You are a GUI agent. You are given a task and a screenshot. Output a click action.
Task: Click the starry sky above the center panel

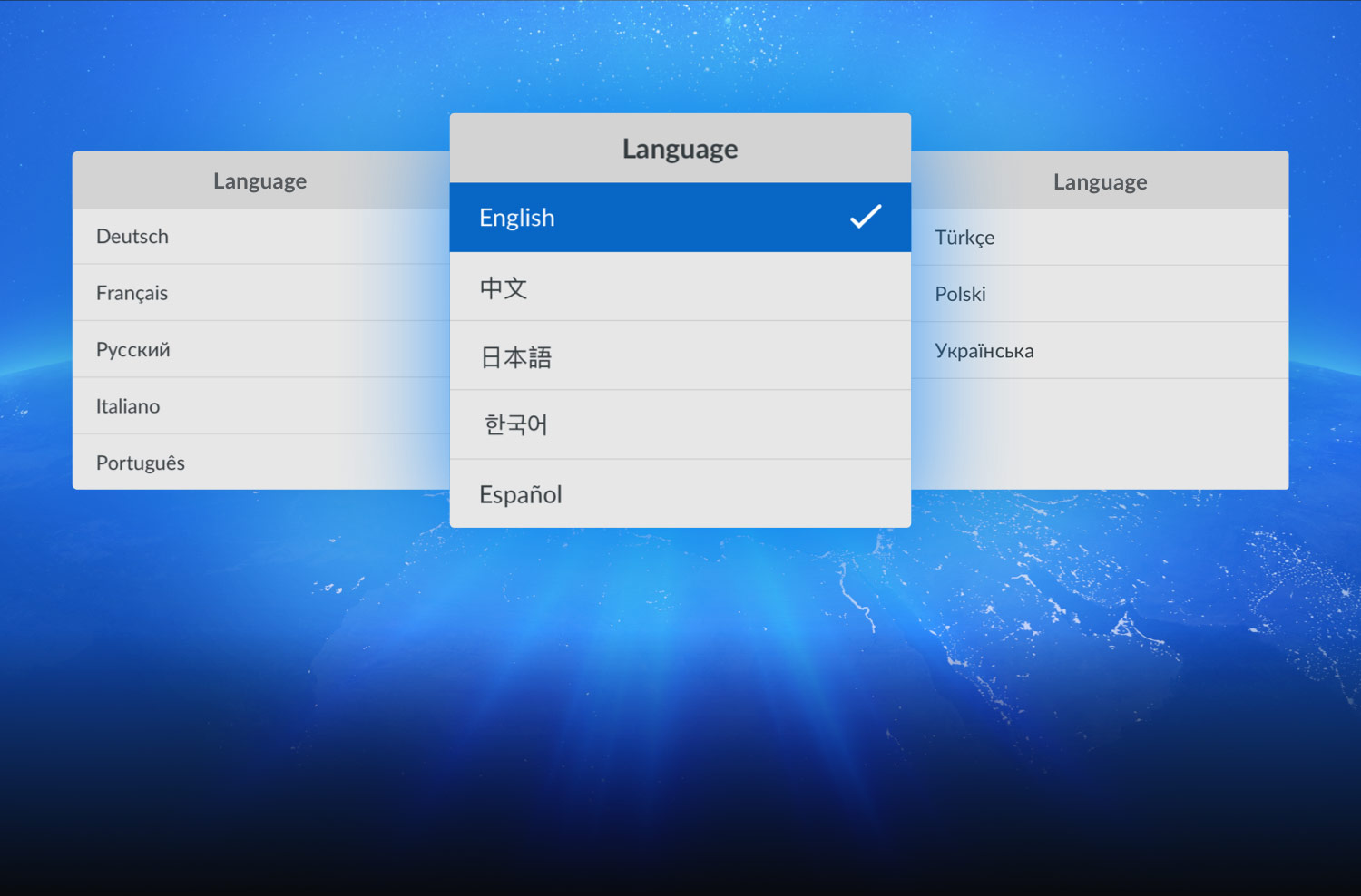tap(680, 54)
